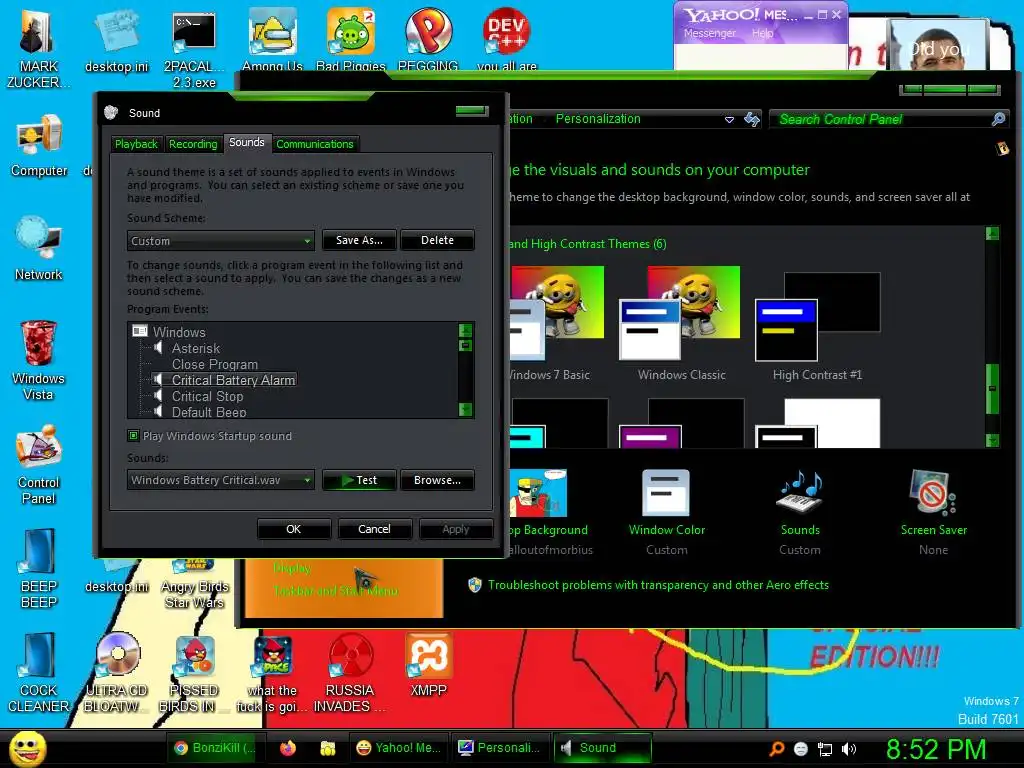Toggle Play Windows Startup sound checkbox
The image size is (1024, 768).
click(133, 436)
